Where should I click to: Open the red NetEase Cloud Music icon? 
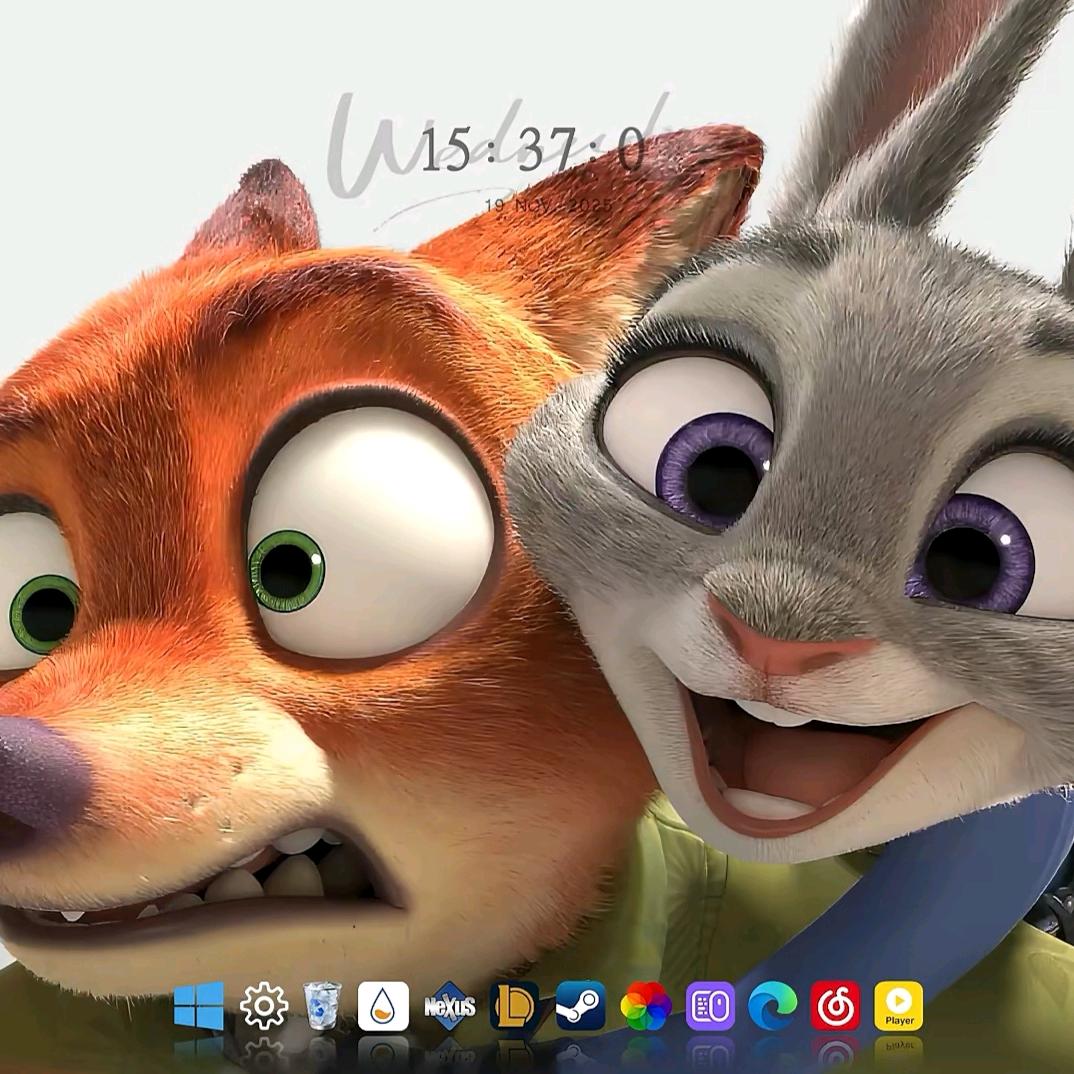(836, 1006)
